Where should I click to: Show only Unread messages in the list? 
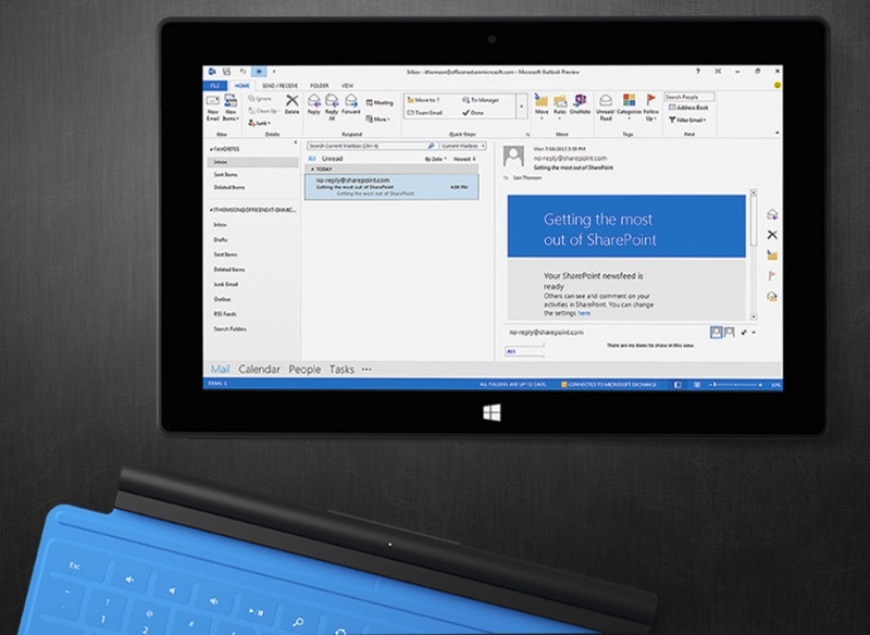(332, 159)
